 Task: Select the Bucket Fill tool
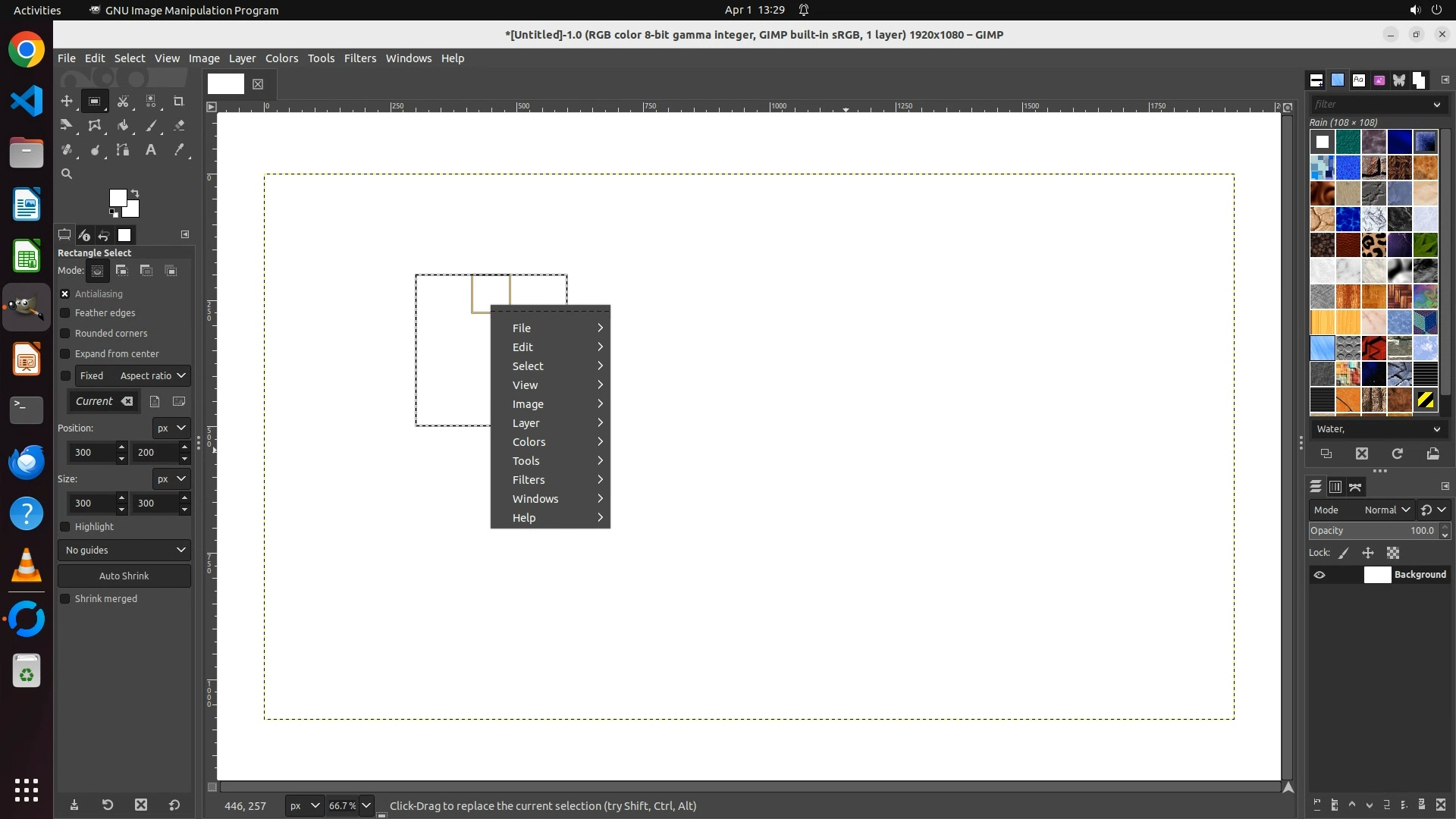(x=123, y=126)
